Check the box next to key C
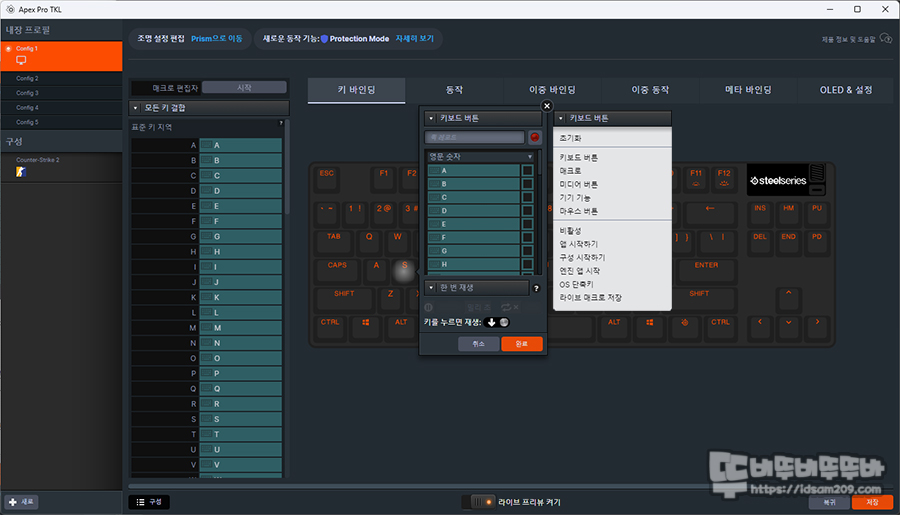This screenshot has height=515, width=900. coord(527,197)
